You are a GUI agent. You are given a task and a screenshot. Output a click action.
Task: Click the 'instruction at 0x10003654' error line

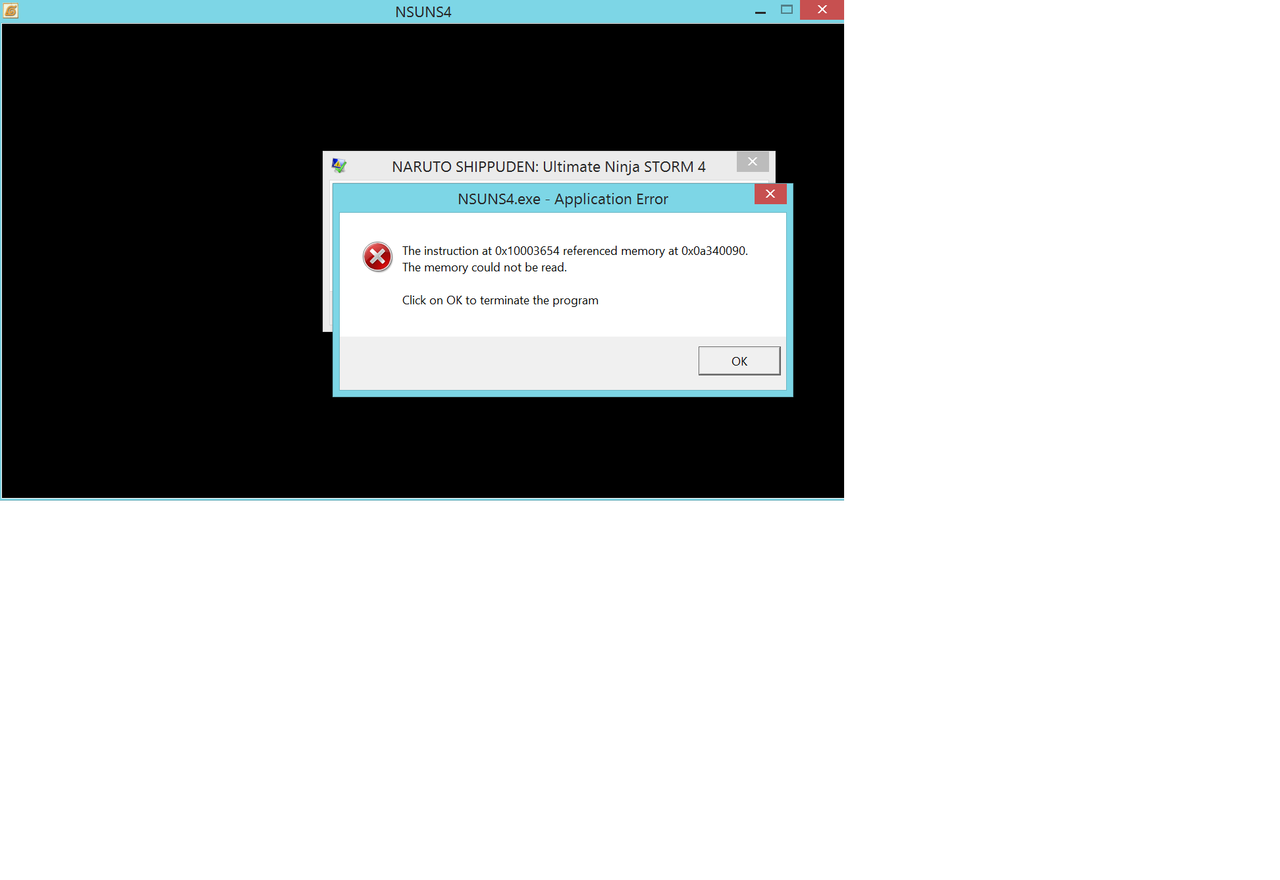[575, 251]
